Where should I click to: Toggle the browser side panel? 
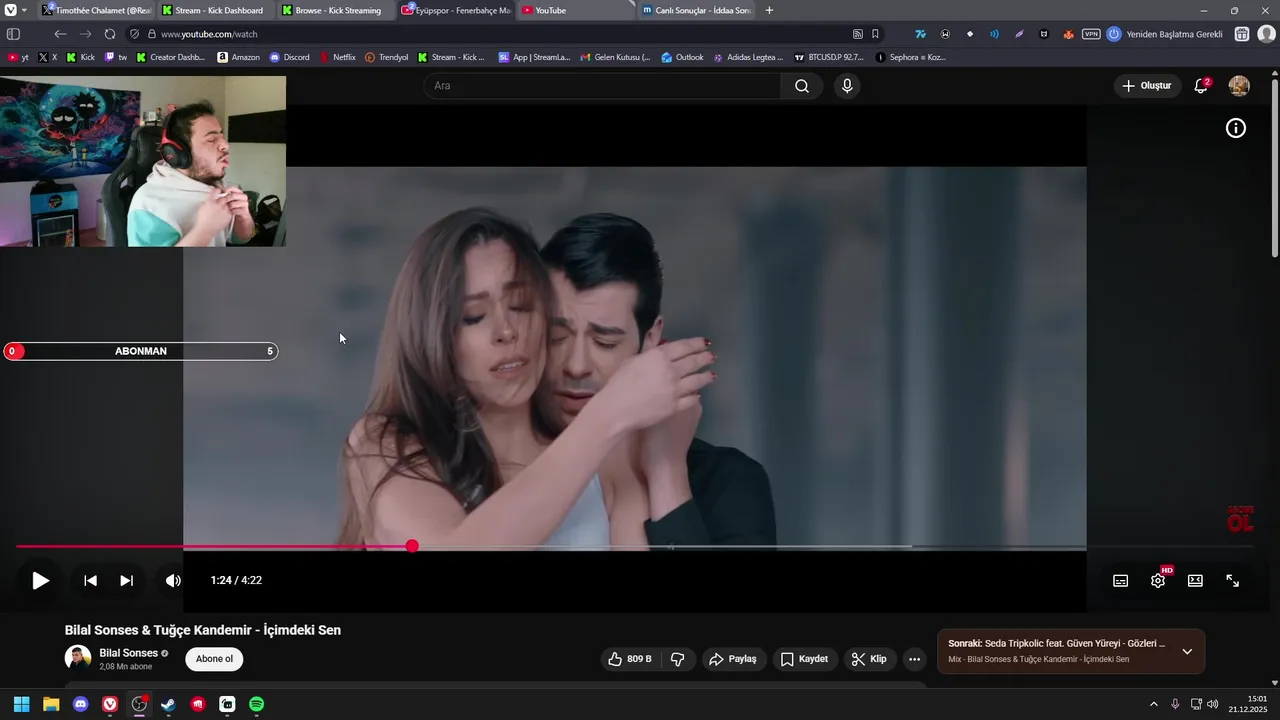pyautogui.click(x=13, y=34)
